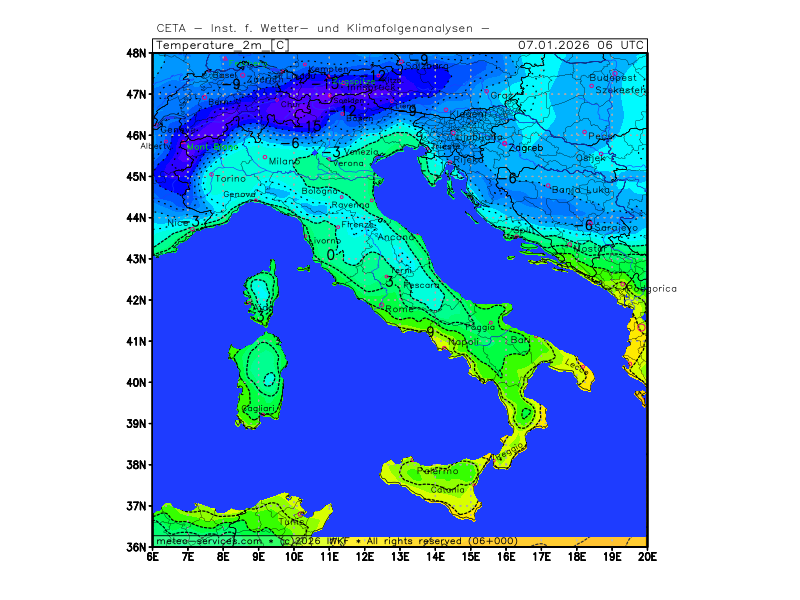Click the Zagreb city label
The width and height of the screenshot is (800, 600).
pyautogui.click(x=526, y=148)
